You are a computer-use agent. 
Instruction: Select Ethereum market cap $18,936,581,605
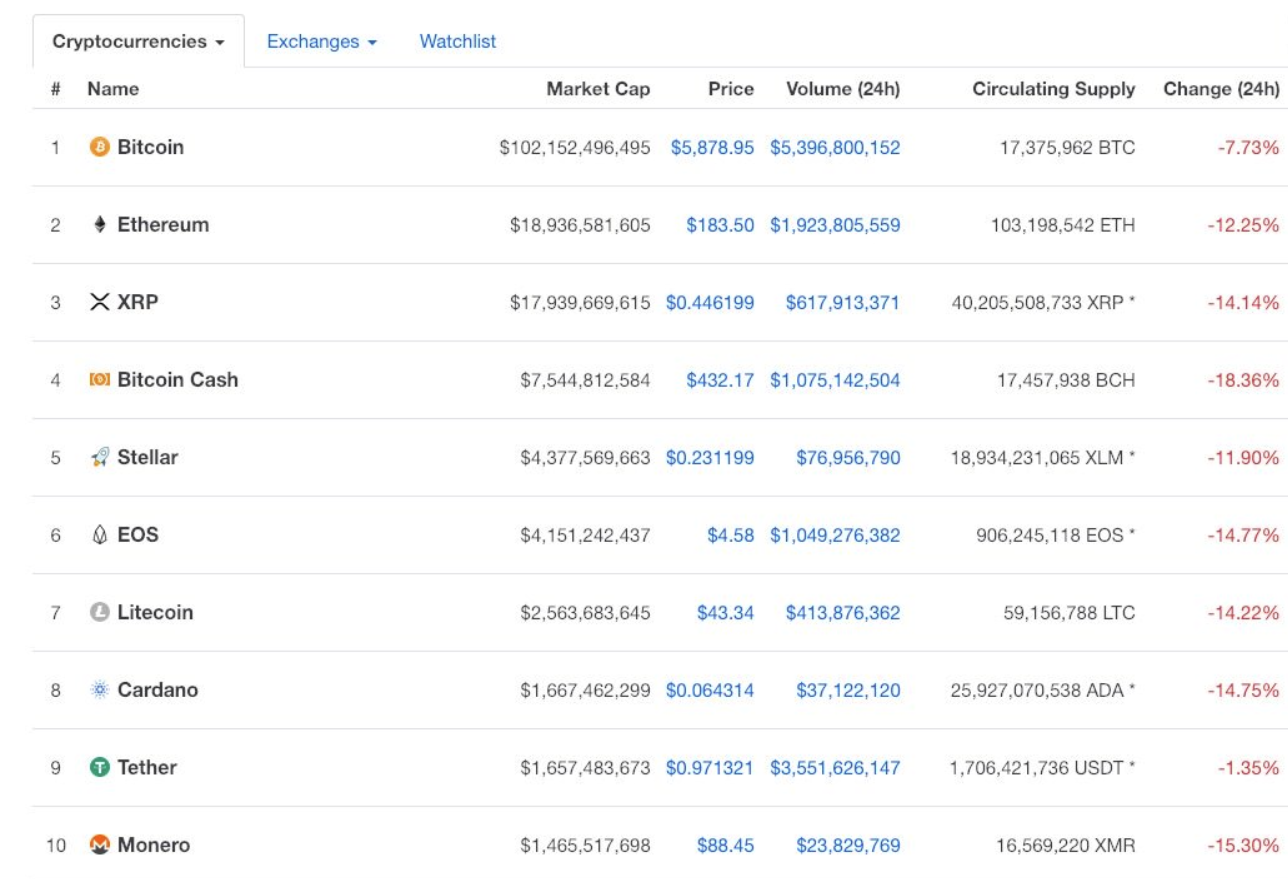580,225
